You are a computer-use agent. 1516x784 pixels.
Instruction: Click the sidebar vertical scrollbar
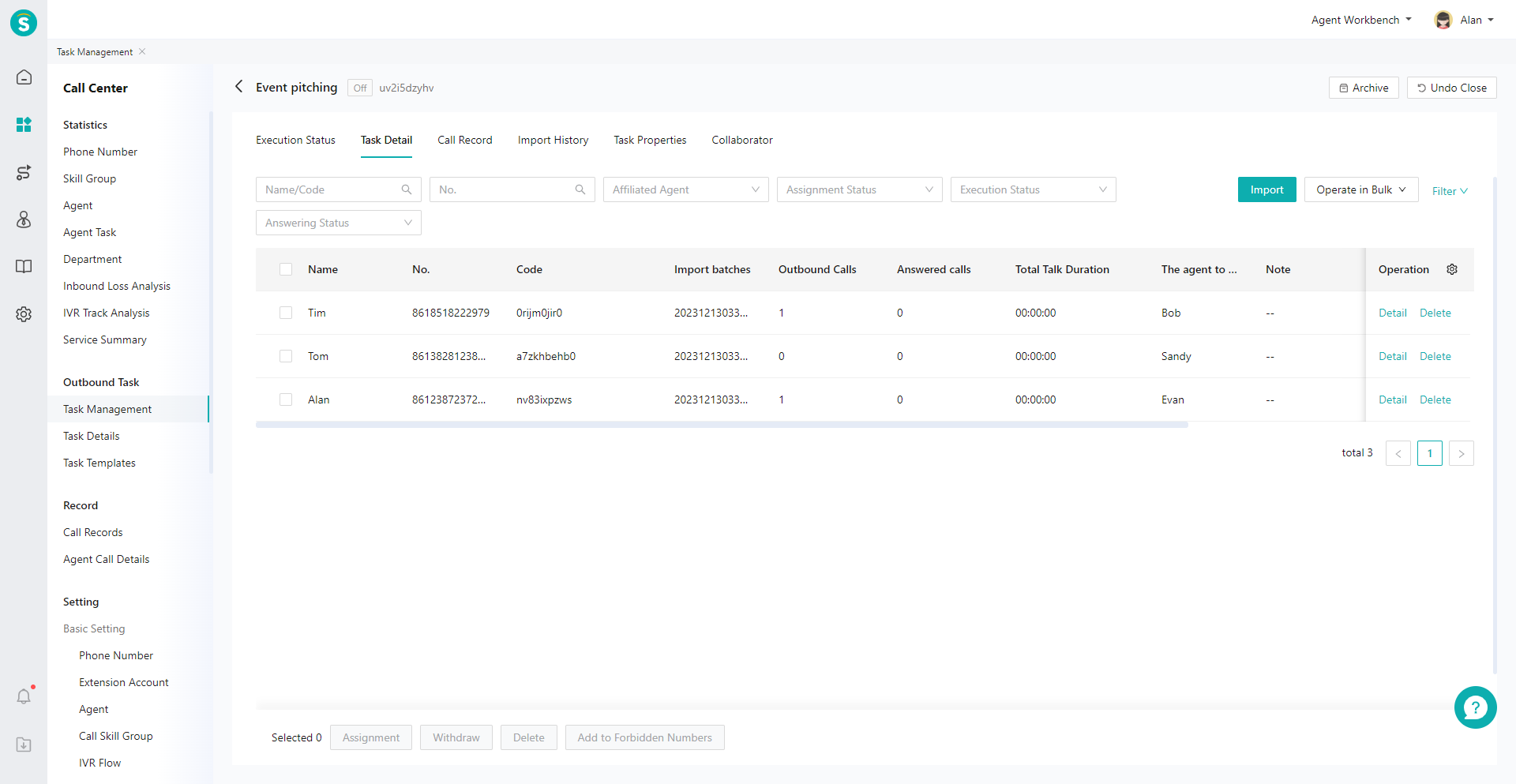coord(211,292)
